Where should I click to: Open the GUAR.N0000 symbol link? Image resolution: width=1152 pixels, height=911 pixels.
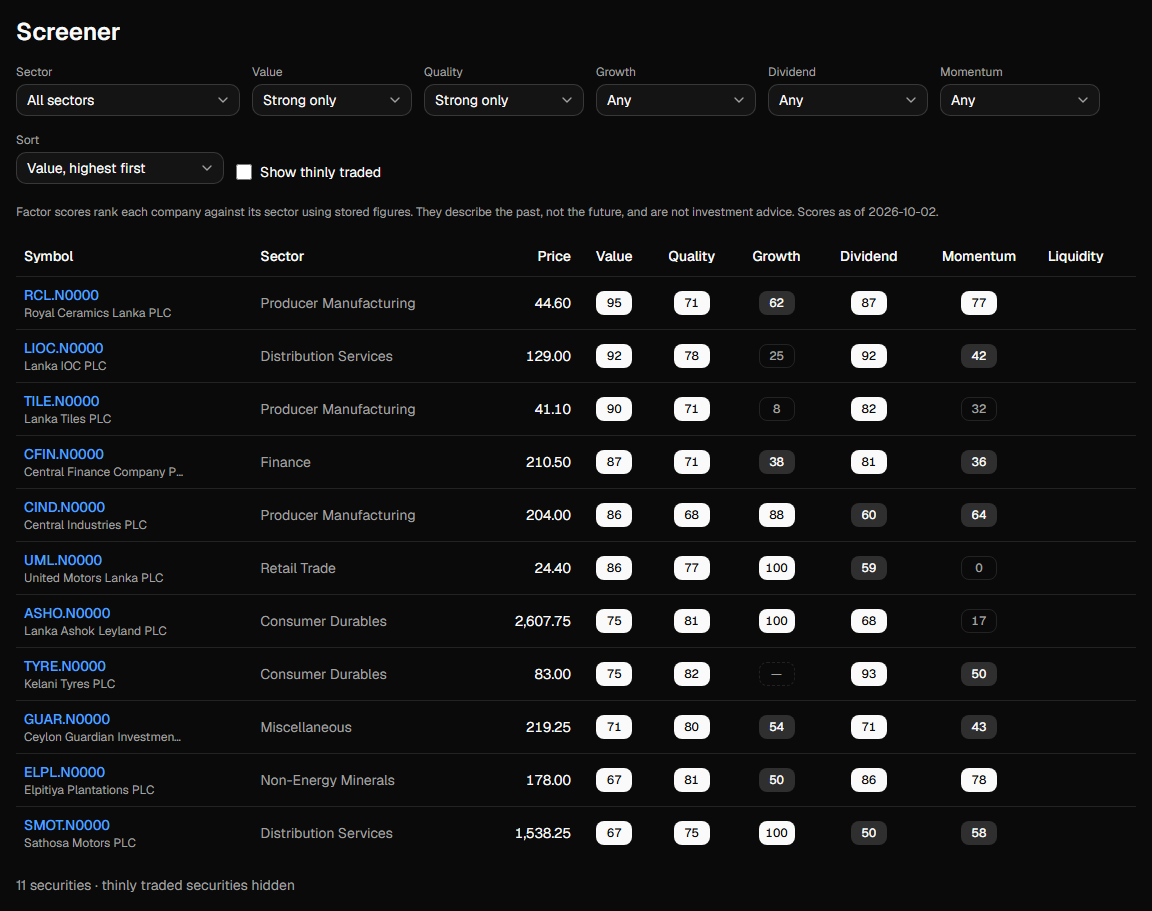67,719
